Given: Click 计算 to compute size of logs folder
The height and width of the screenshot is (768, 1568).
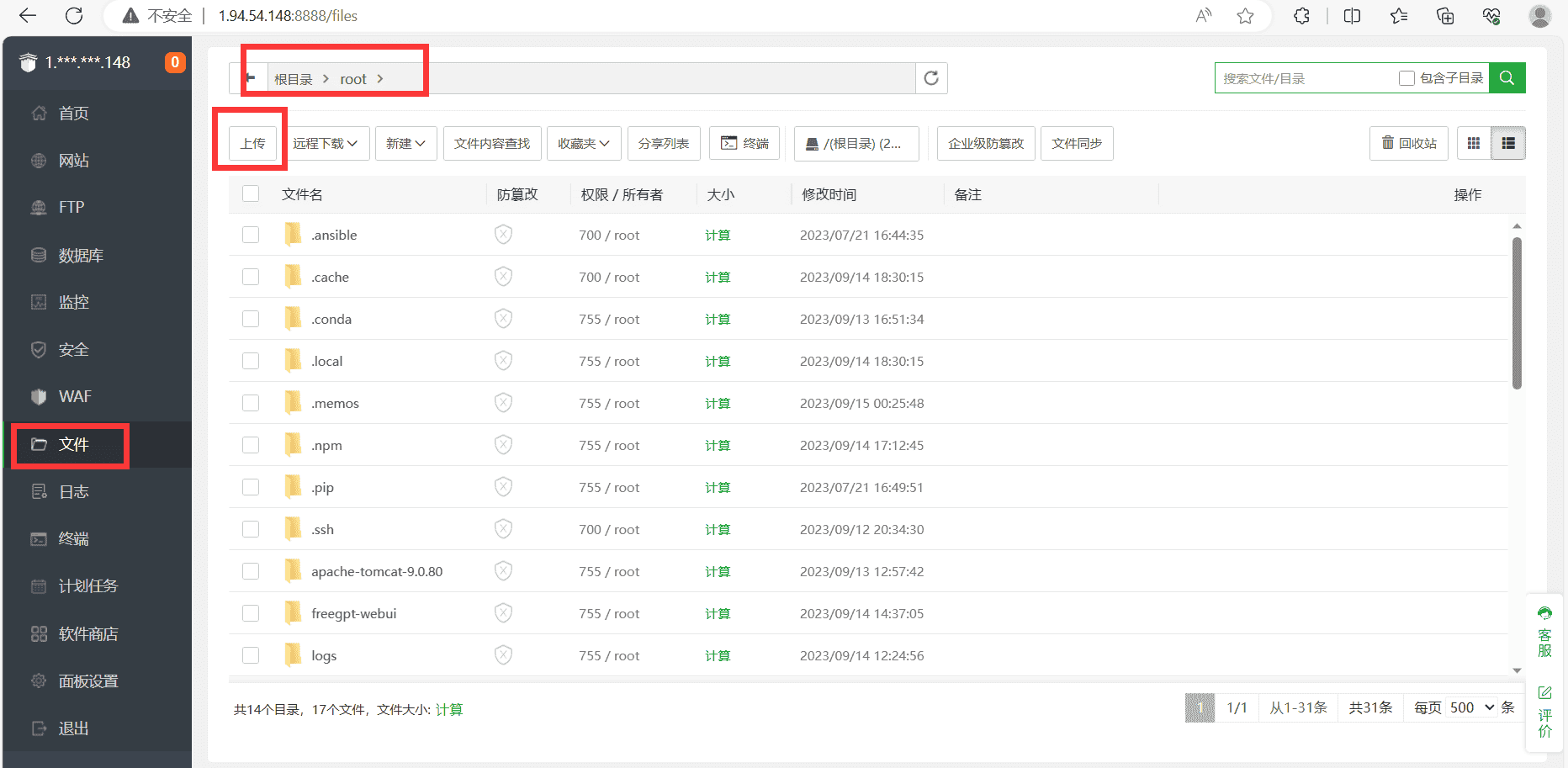Looking at the screenshot, I should tap(718, 655).
